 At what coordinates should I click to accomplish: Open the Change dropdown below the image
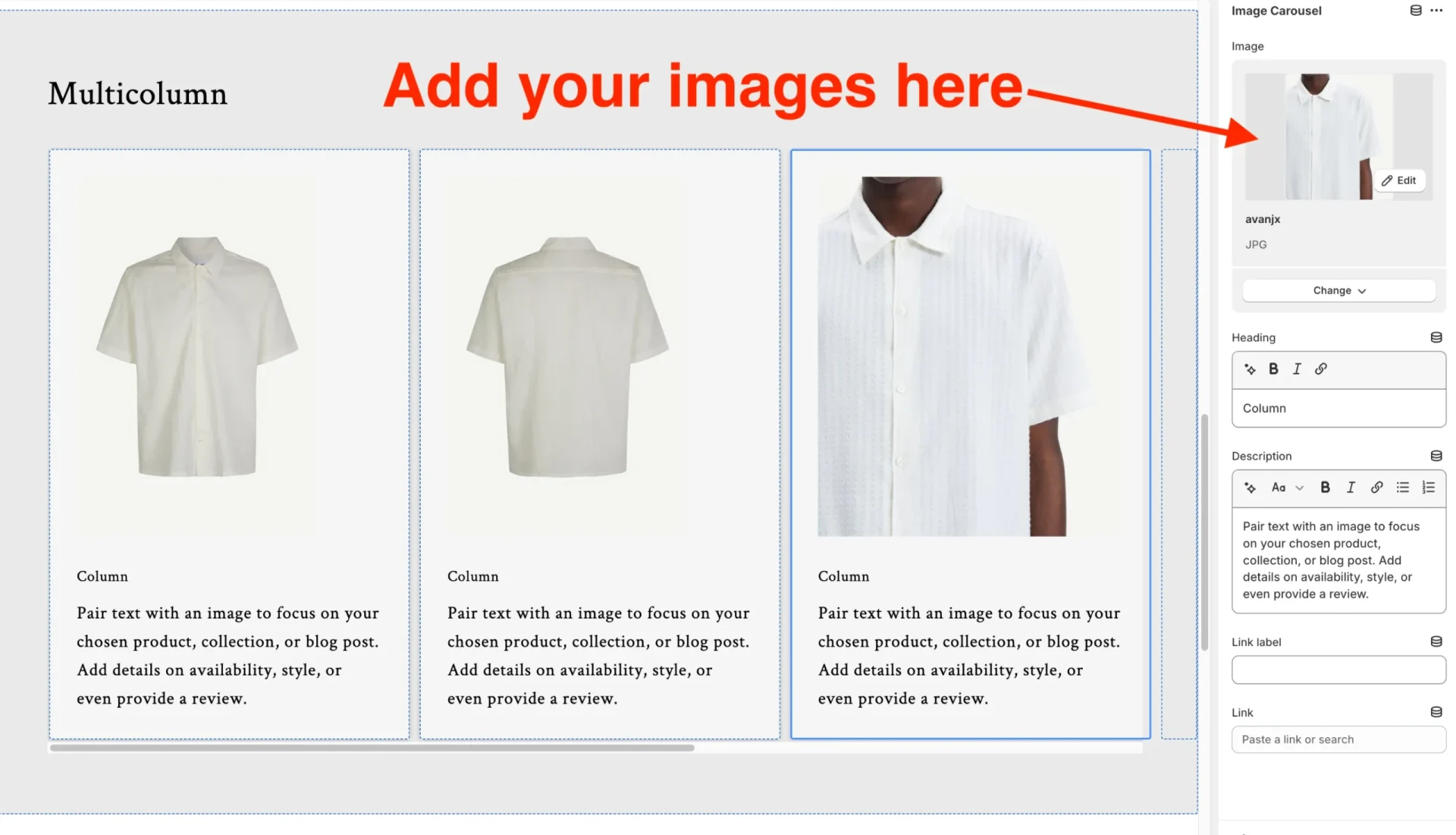pyautogui.click(x=1338, y=290)
